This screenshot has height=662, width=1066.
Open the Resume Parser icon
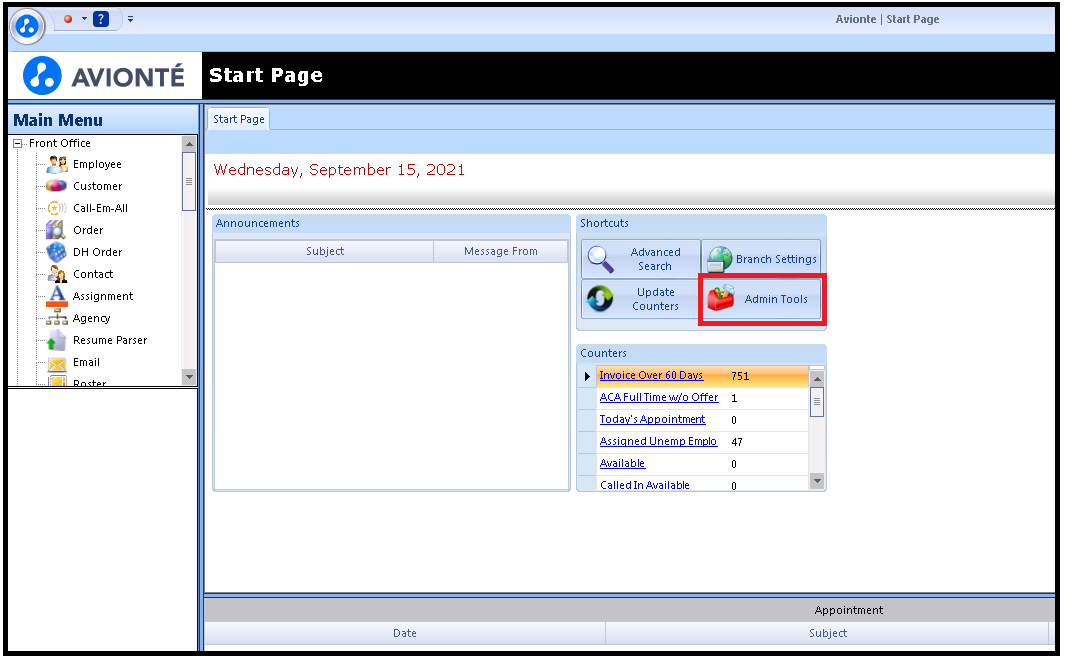tap(56, 341)
